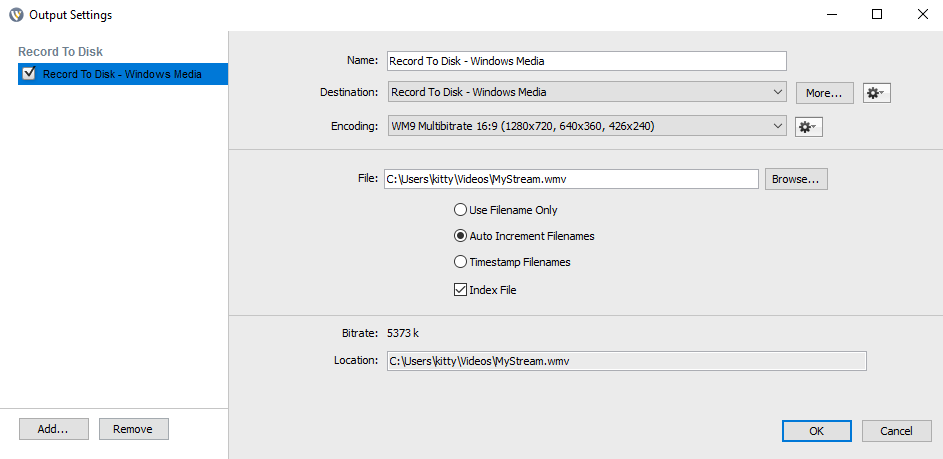Uncheck the Record To Disk - Windows Media checkbox
The height and width of the screenshot is (459, 943).
(x=29, y=74)
